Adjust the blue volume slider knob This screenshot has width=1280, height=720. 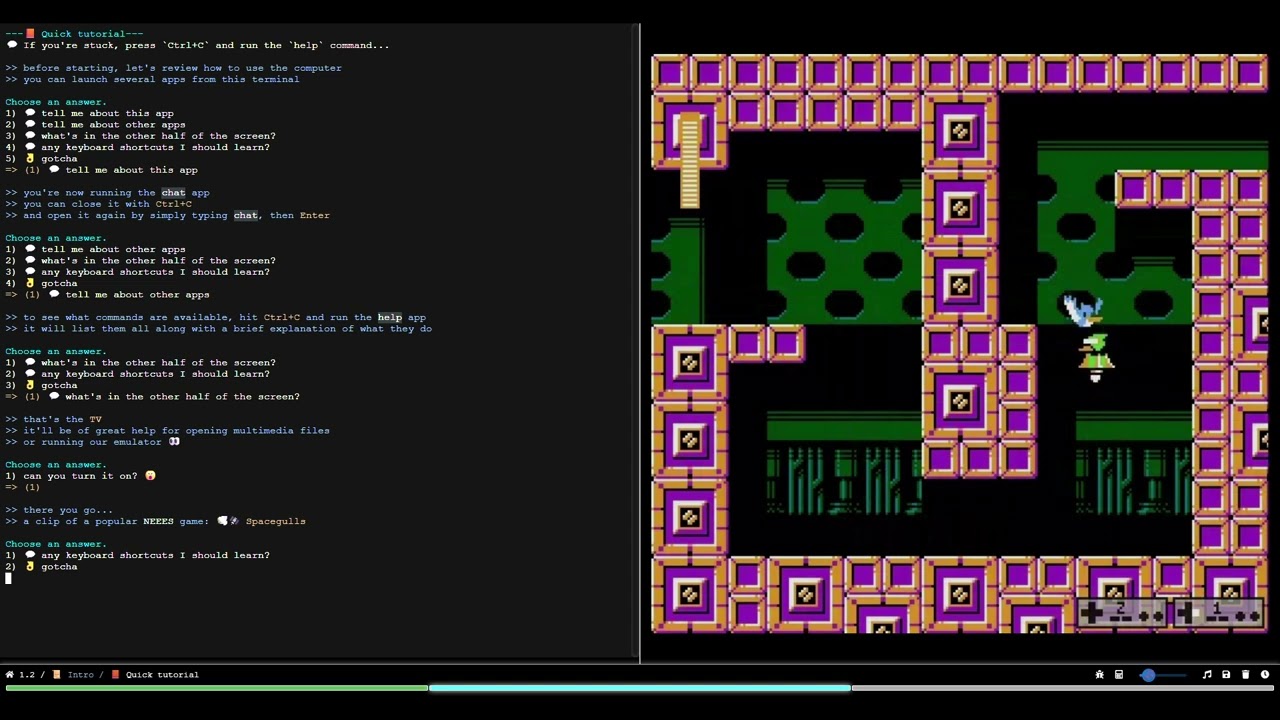1148,675
